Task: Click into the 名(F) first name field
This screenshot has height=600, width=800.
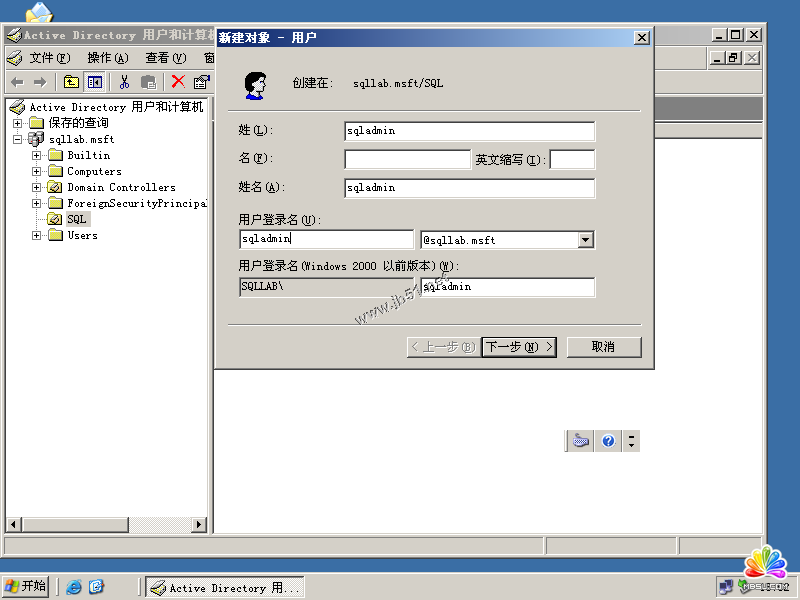Action: tap(407, 160)
